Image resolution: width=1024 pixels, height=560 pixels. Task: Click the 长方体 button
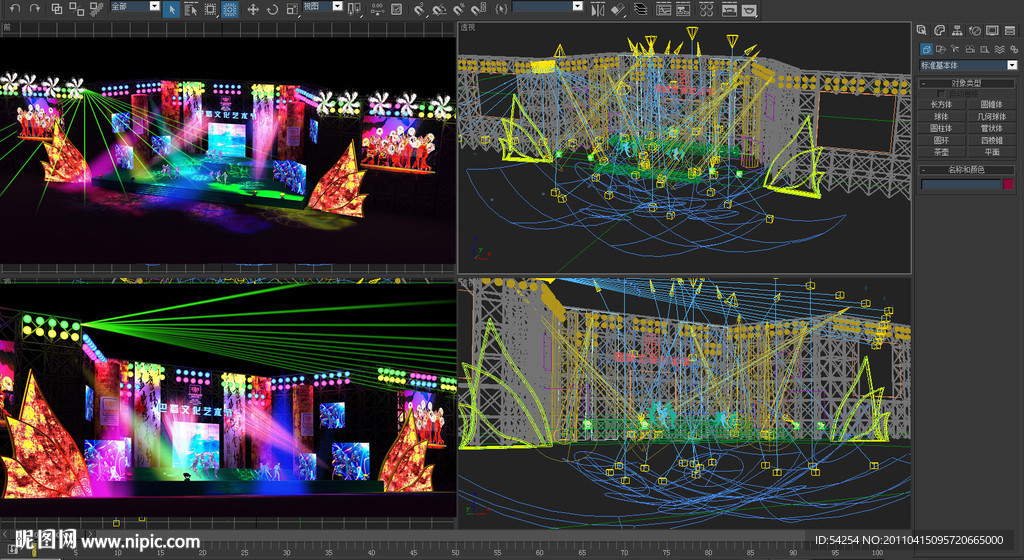[x=941, y=104]
